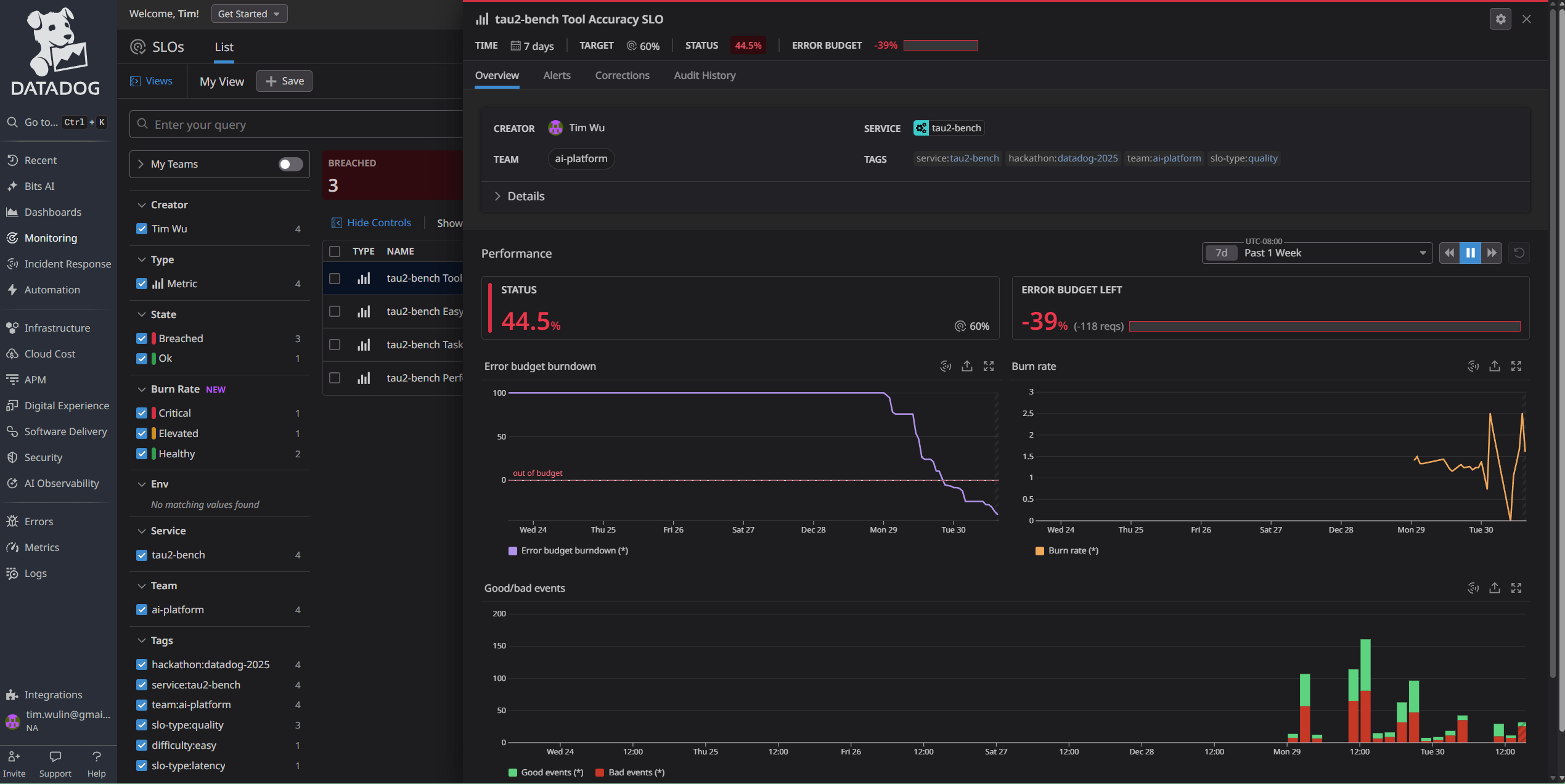1565x784 pixels.
Task: Open Bits AI in sidebar
Action: [39, 186]
